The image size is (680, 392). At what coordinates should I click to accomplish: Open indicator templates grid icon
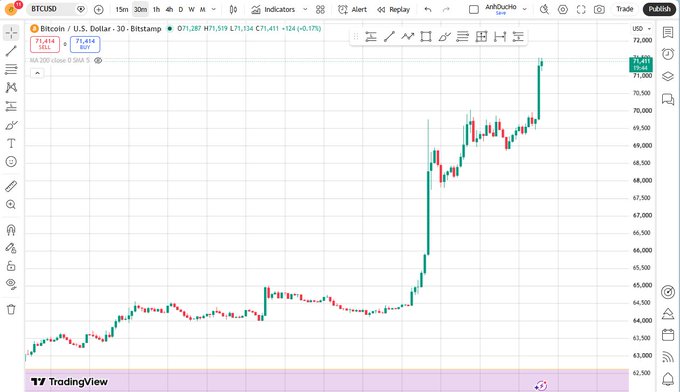point(320,9)
